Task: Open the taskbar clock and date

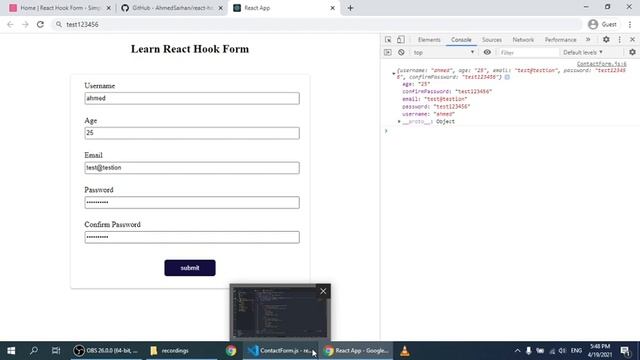Action: [x=600, y=351]
